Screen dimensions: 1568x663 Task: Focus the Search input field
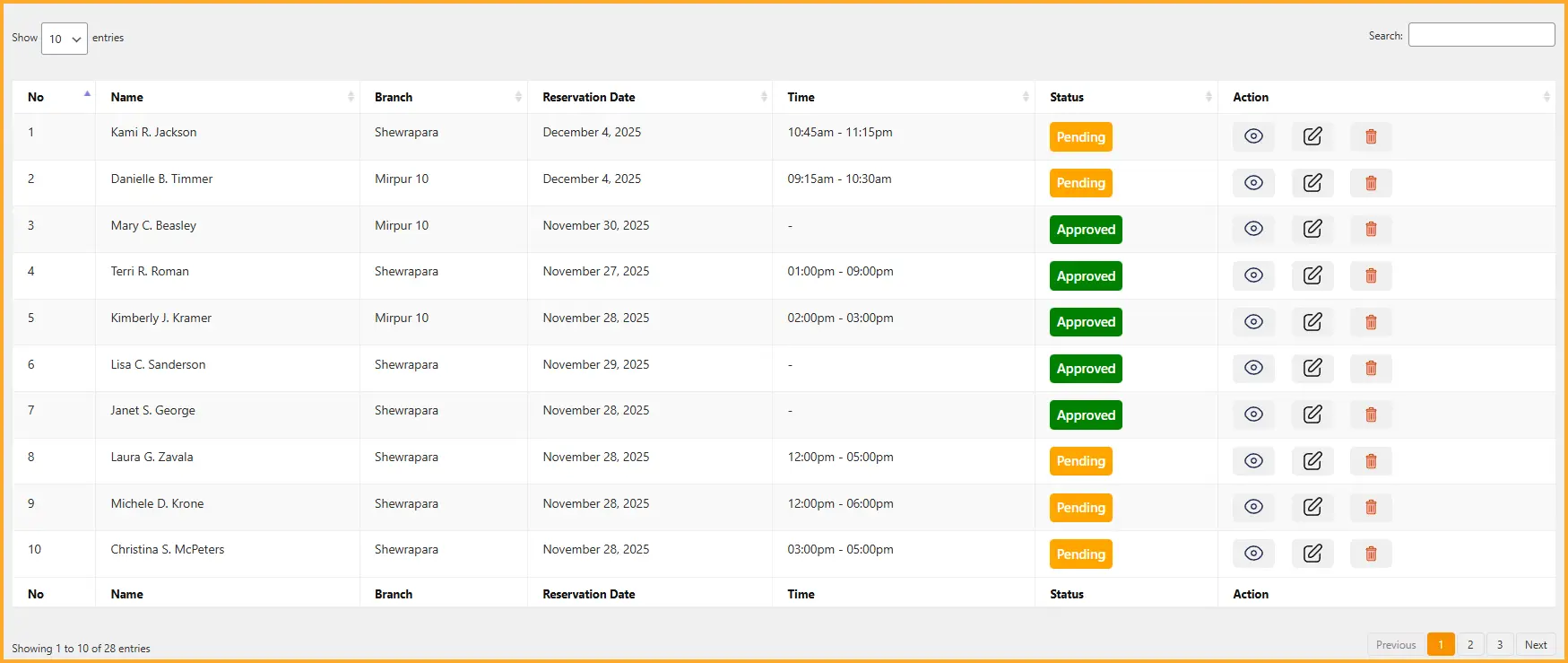(x=1481, y=35)
